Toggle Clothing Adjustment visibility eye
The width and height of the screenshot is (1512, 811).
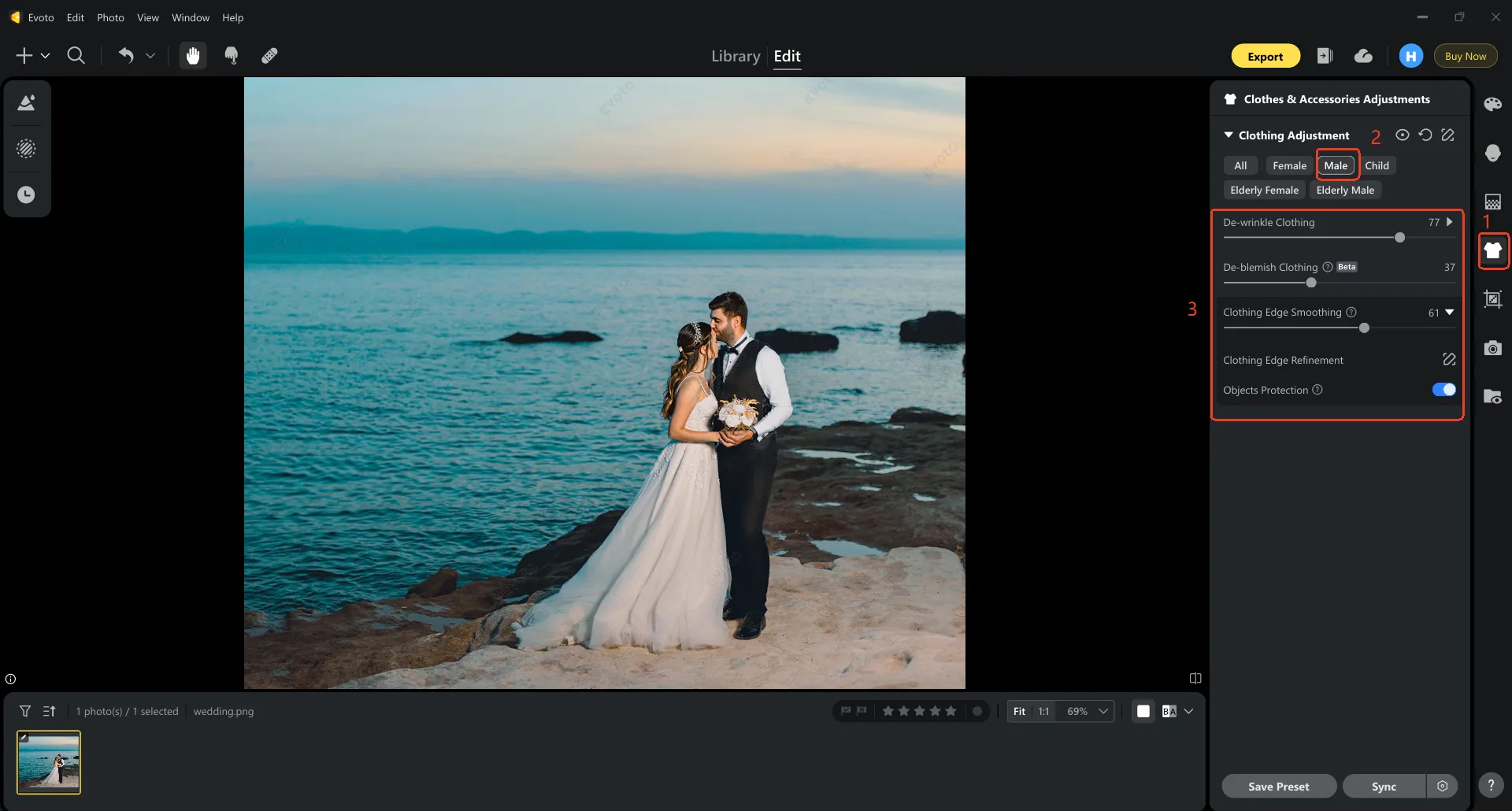[x=1403, y=135]
